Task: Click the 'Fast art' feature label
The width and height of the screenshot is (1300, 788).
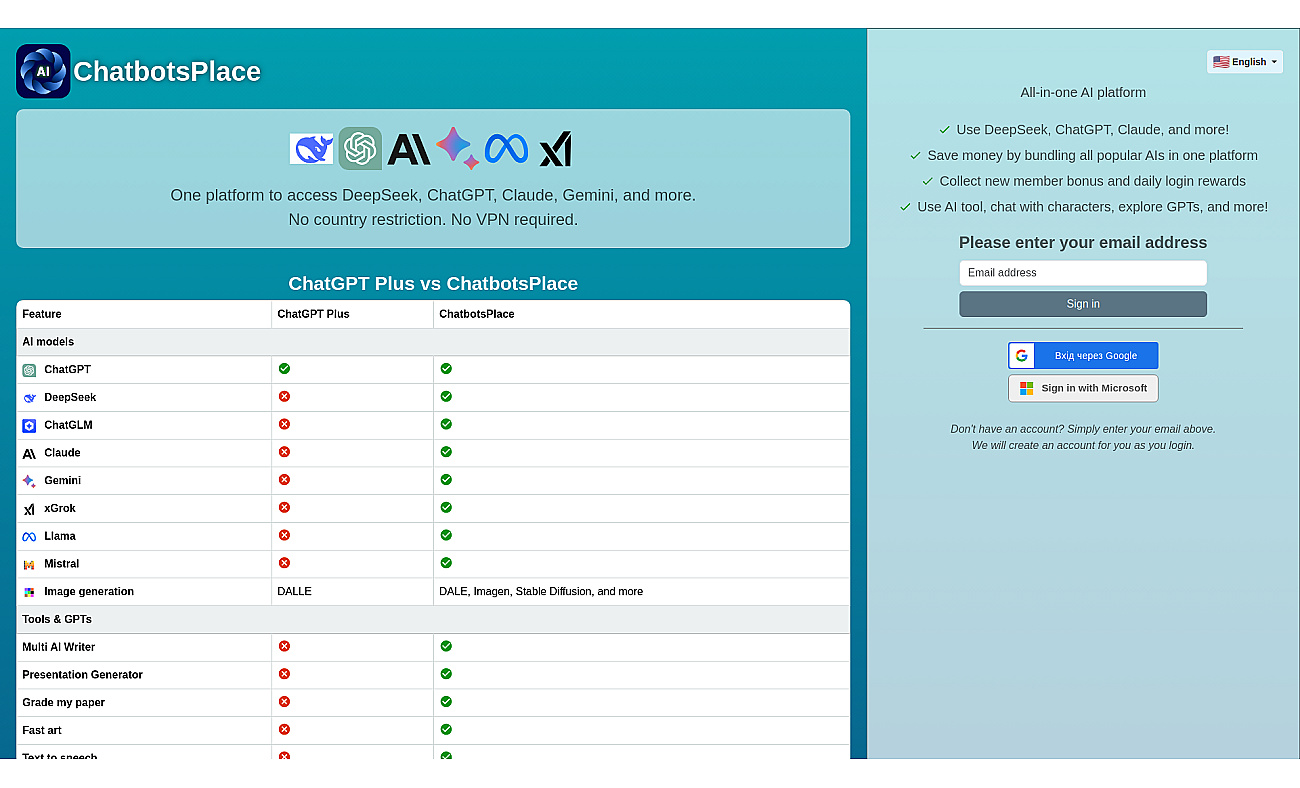Action: (42, 730)
